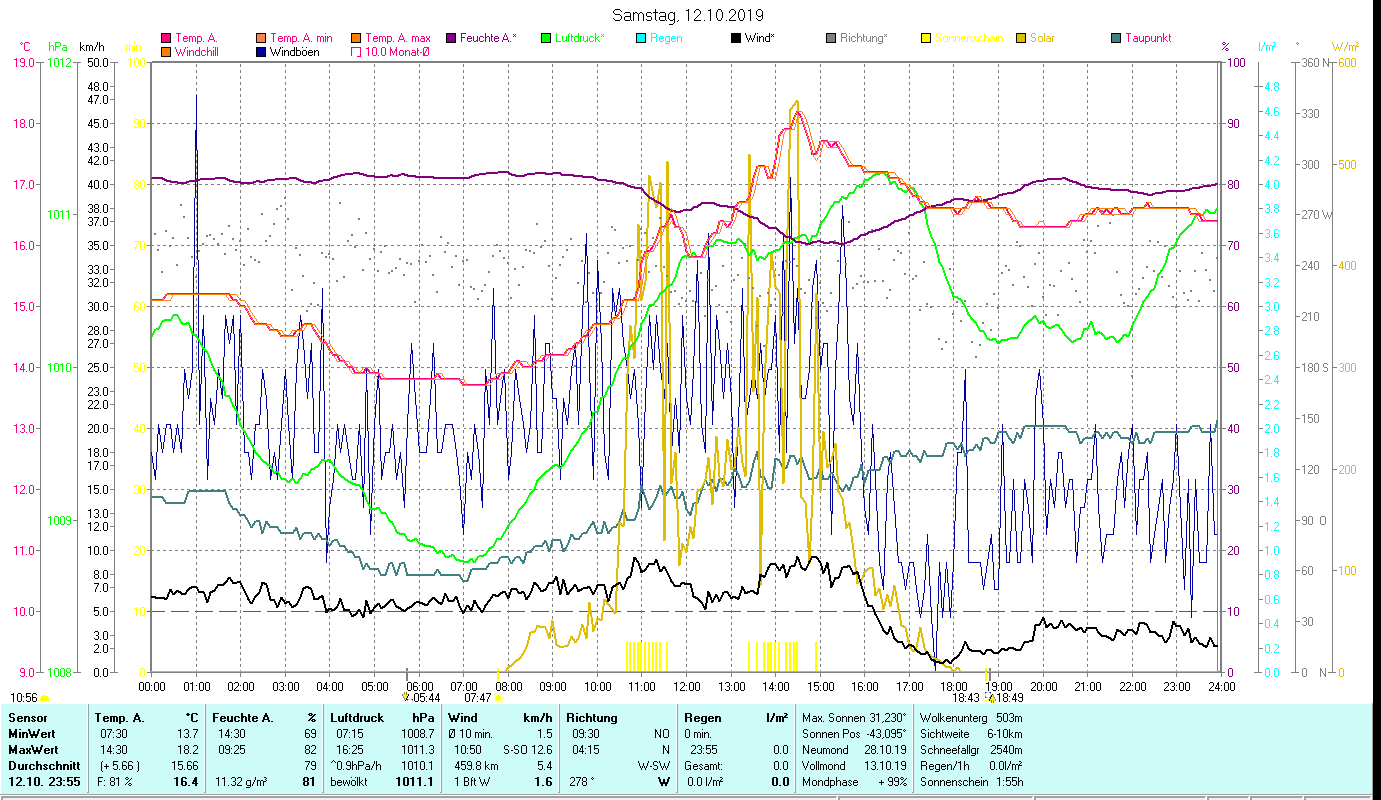Click the orange Windchill legend swatch
This screenshot has width=1381, height=800.
point(166,52)
